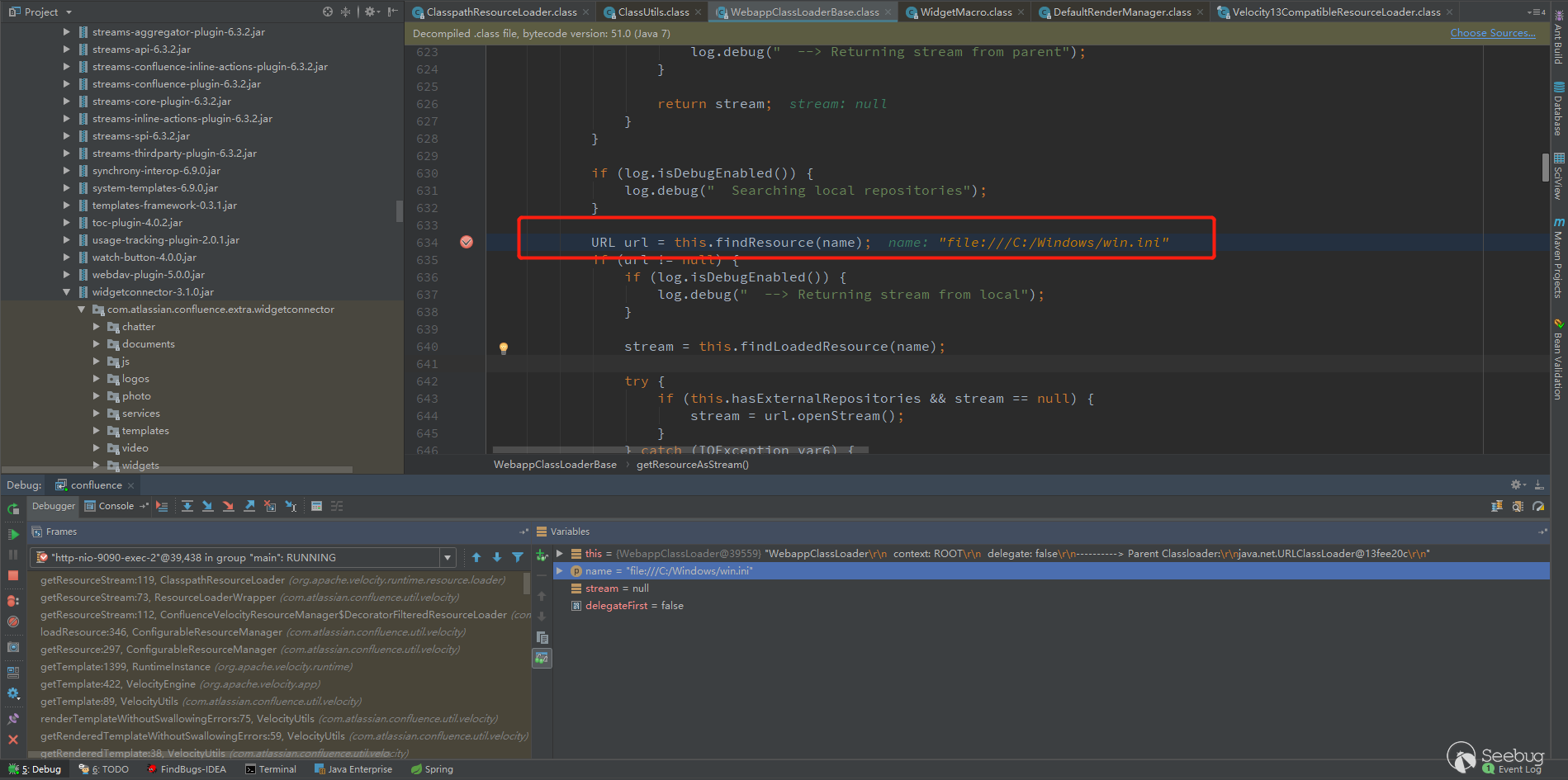Open Evaluate Expression calculator icon

pos(316,506)
